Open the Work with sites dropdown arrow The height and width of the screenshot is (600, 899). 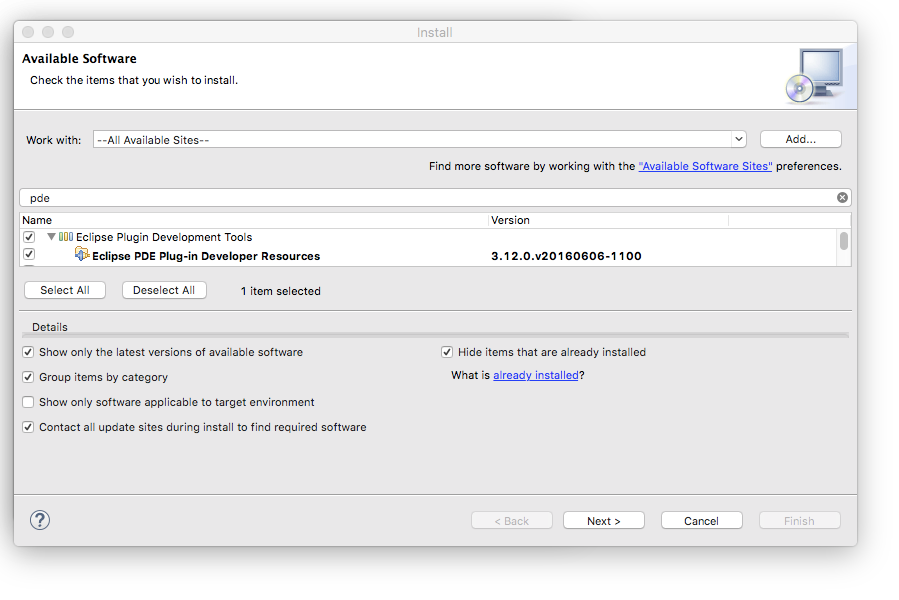(x=738, y=139)
